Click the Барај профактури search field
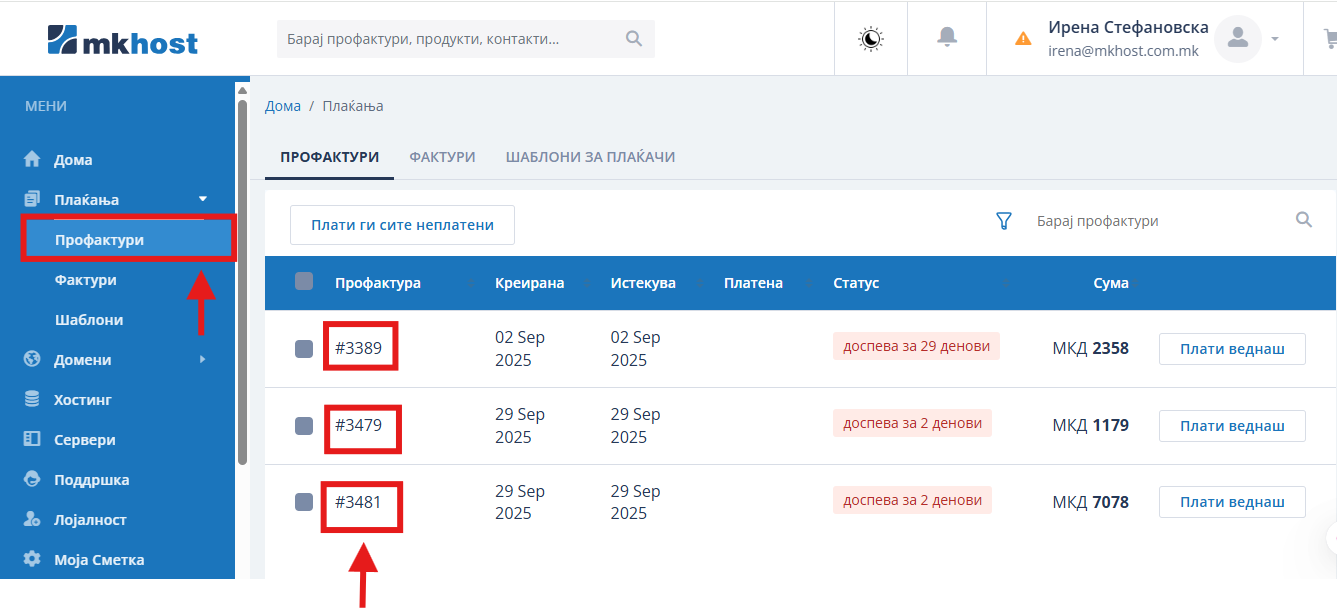1337x609 pixels. pyautogui.click(x=1160, y=221)
